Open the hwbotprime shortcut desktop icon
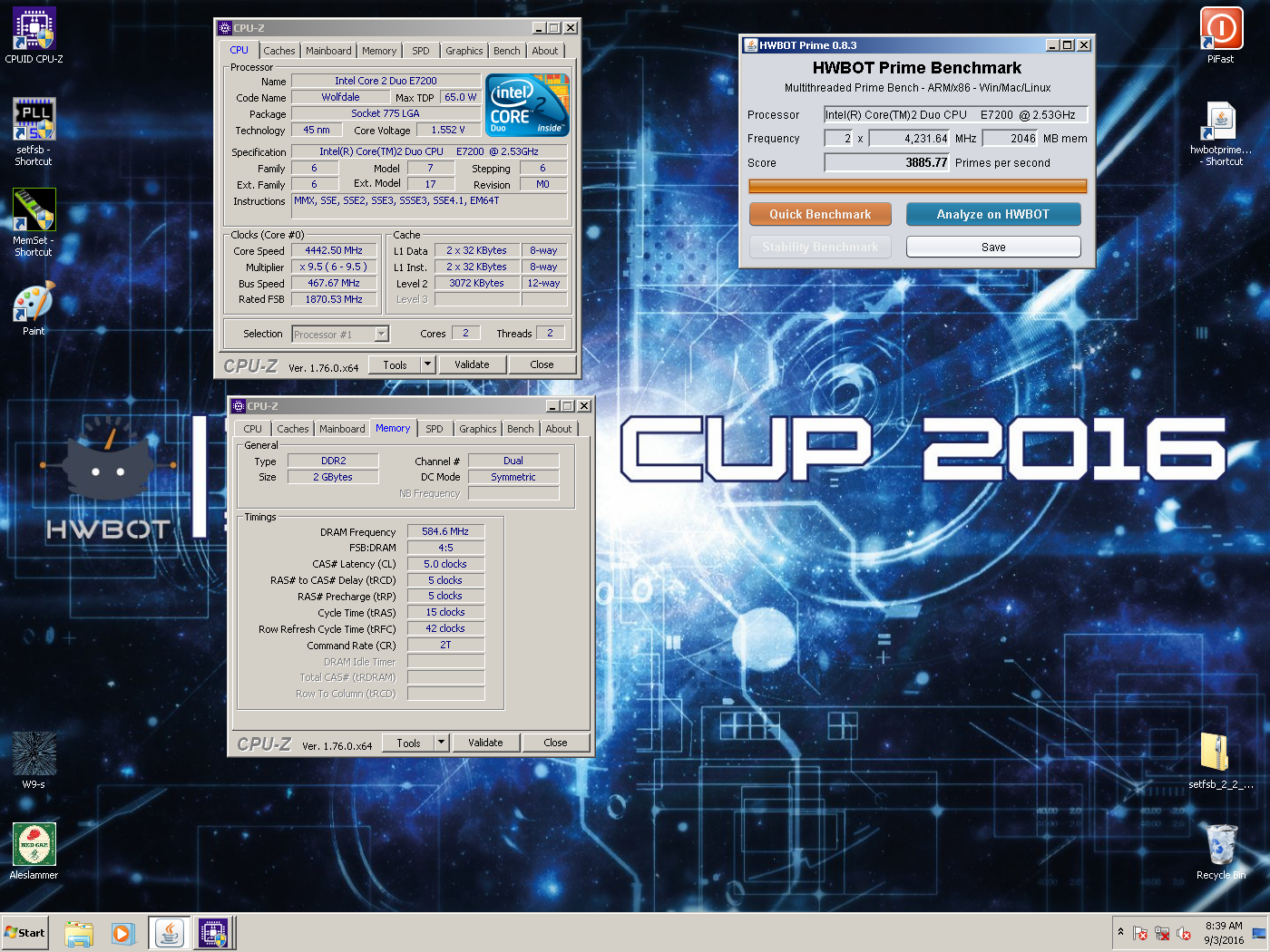1270x952 pixels. [x=1221, y=132]
